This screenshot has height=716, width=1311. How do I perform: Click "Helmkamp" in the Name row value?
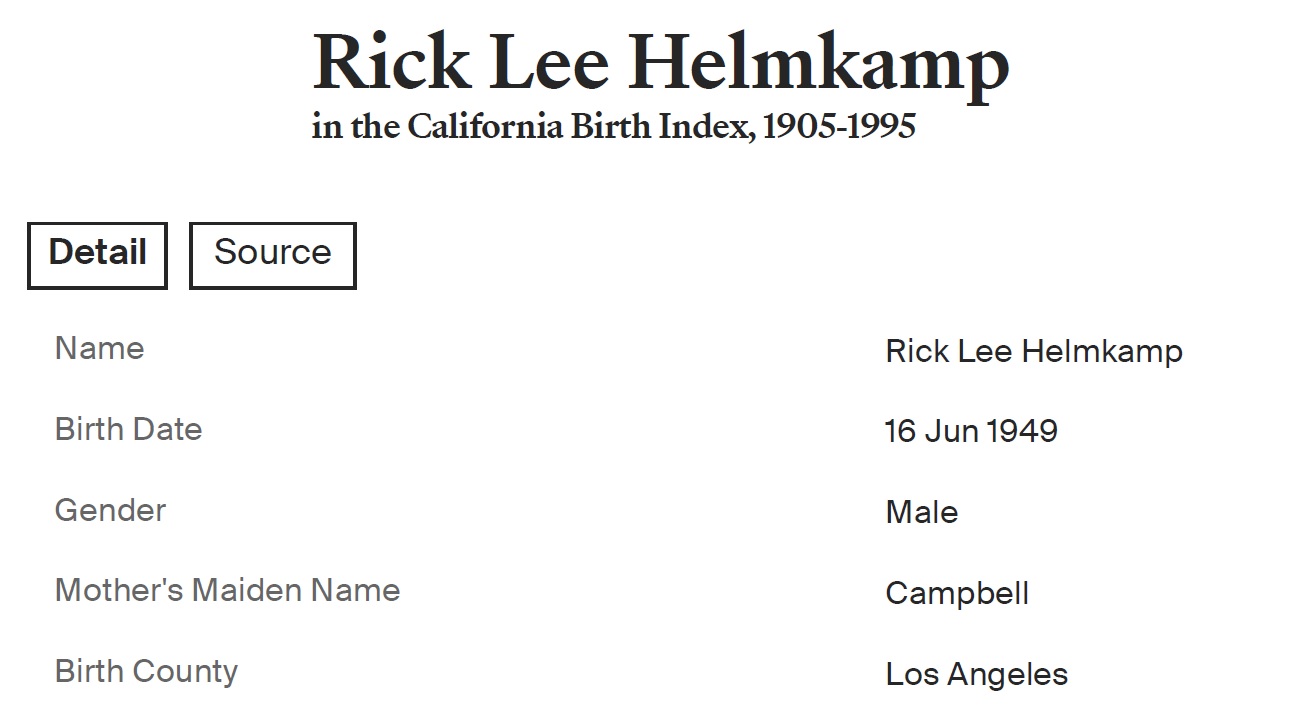tap(1102, 352)
